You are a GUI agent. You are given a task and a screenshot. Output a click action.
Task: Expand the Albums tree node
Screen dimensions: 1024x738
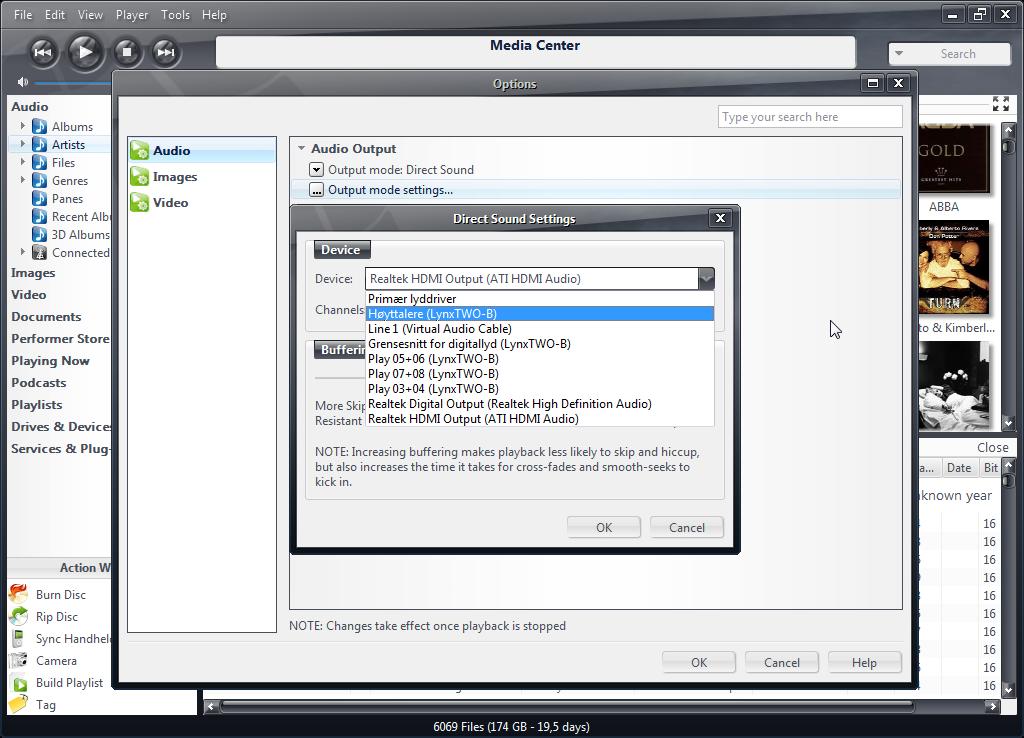[x=23, y=125]
